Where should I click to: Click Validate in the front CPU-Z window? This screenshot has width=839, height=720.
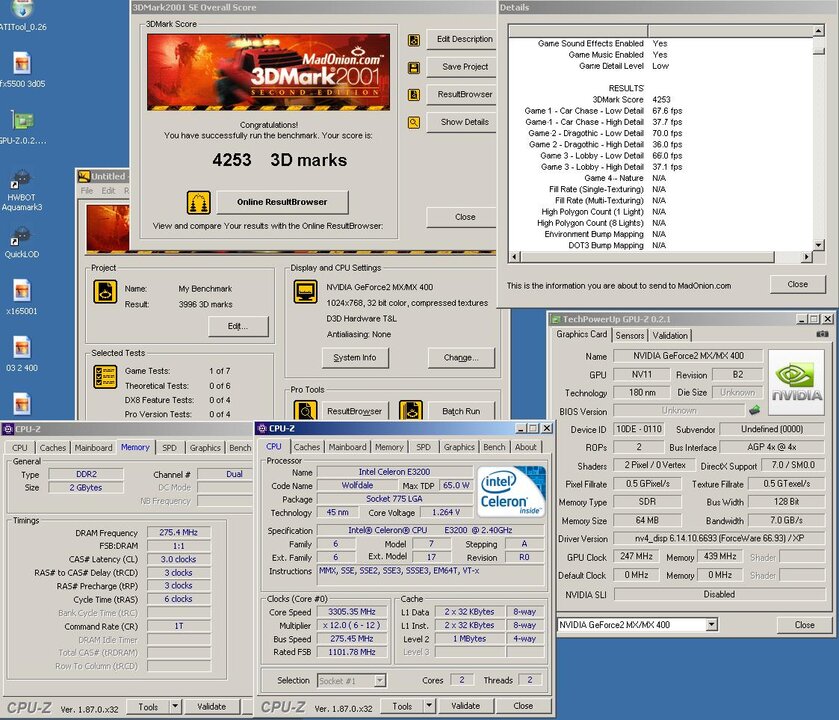466,706
